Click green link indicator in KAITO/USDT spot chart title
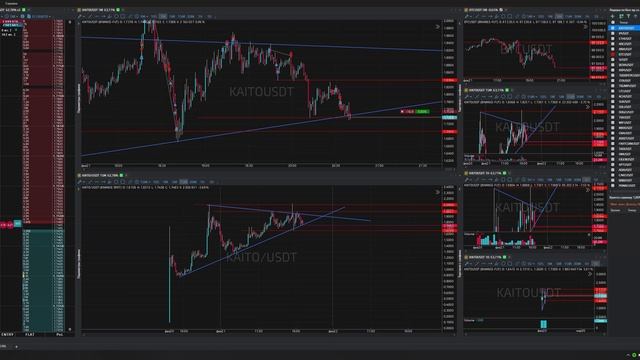 coord(121,175)
